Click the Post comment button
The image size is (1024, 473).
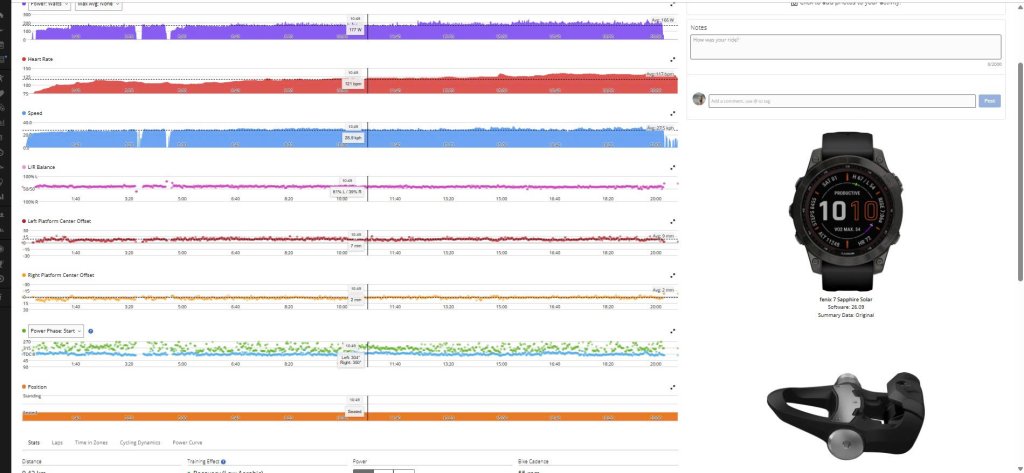(x=989, y=101)
